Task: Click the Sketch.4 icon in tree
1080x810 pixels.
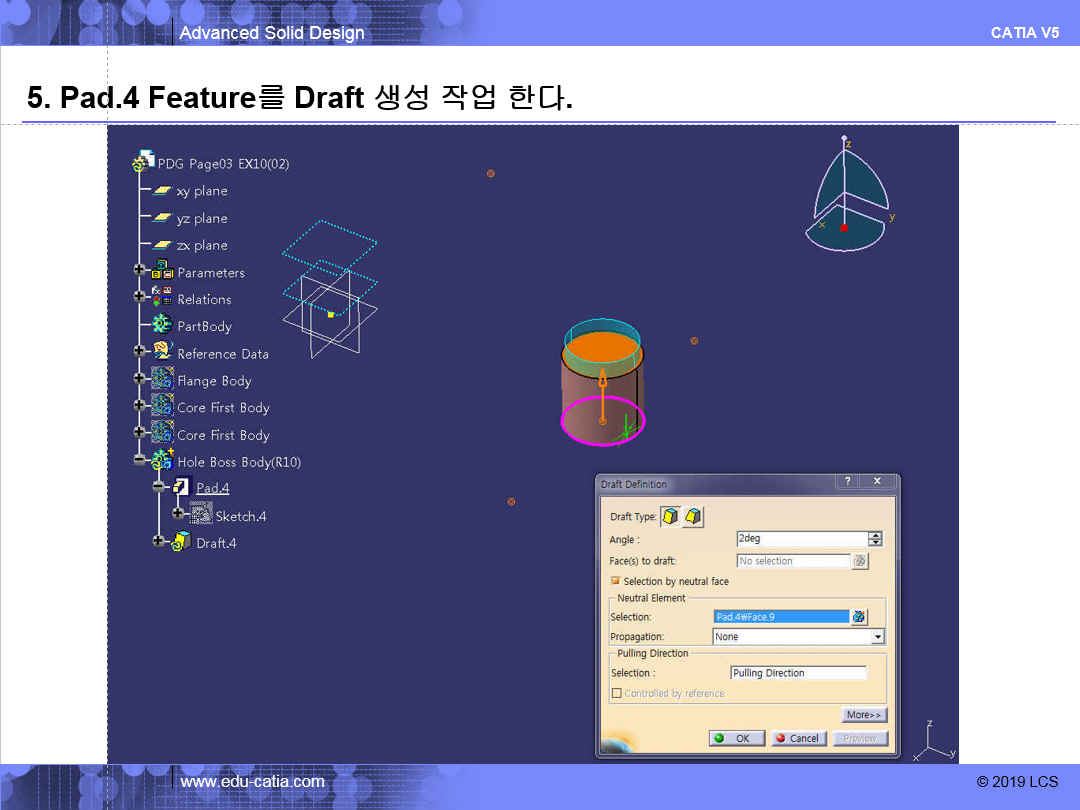Action: point(201,515)
